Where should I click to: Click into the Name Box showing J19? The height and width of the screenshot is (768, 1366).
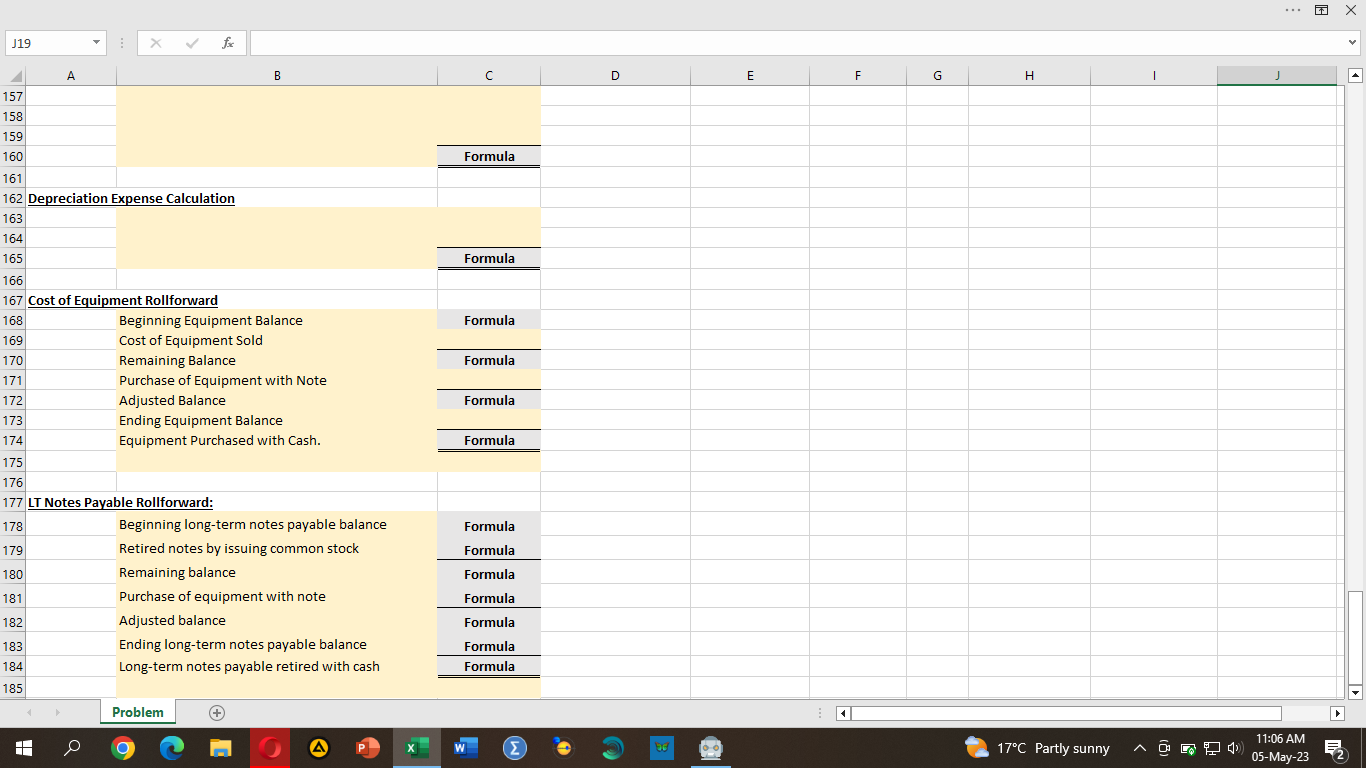pyautogui.click(x=47, y=44)
